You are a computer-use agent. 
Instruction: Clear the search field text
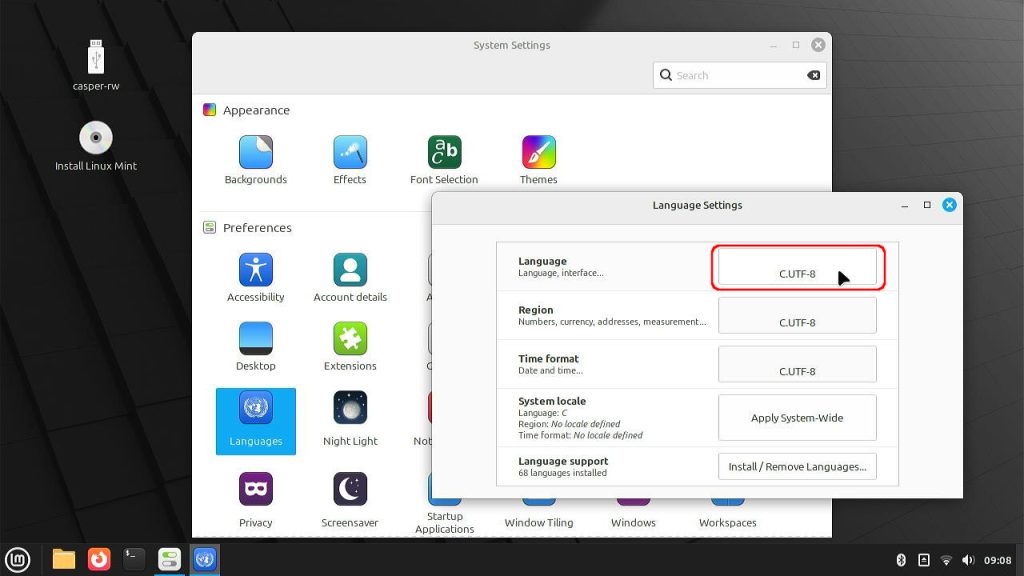[x=813, y=75]
